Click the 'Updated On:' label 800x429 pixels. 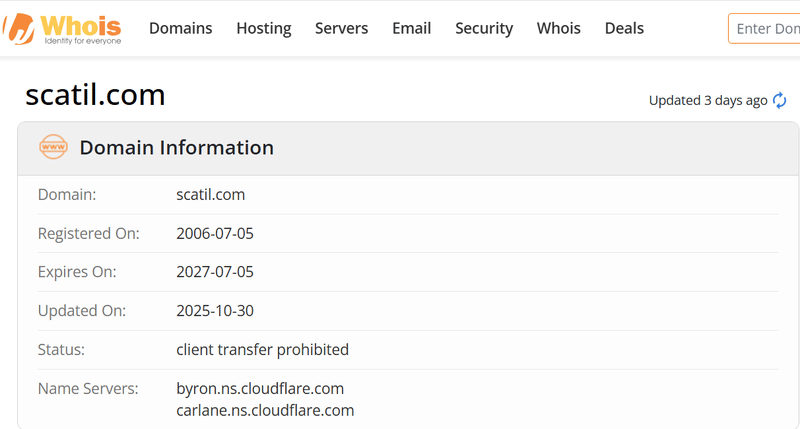coord(82,311)
